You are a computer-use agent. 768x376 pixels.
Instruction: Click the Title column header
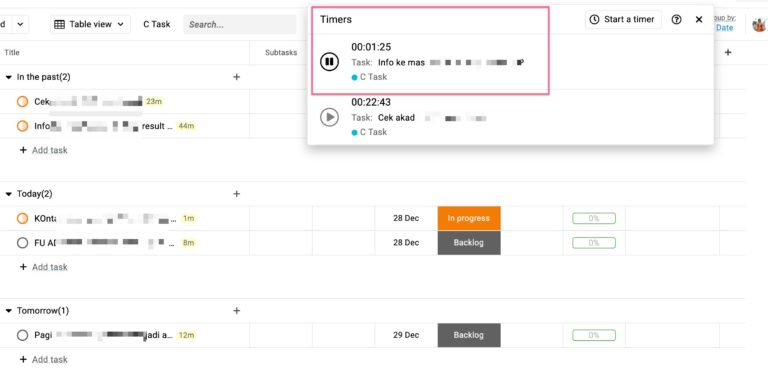[12, 52]
